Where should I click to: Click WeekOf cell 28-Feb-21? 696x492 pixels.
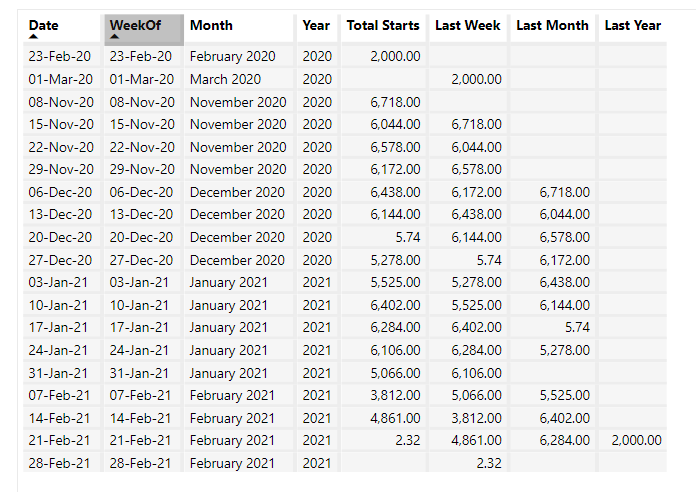point(140,463)
